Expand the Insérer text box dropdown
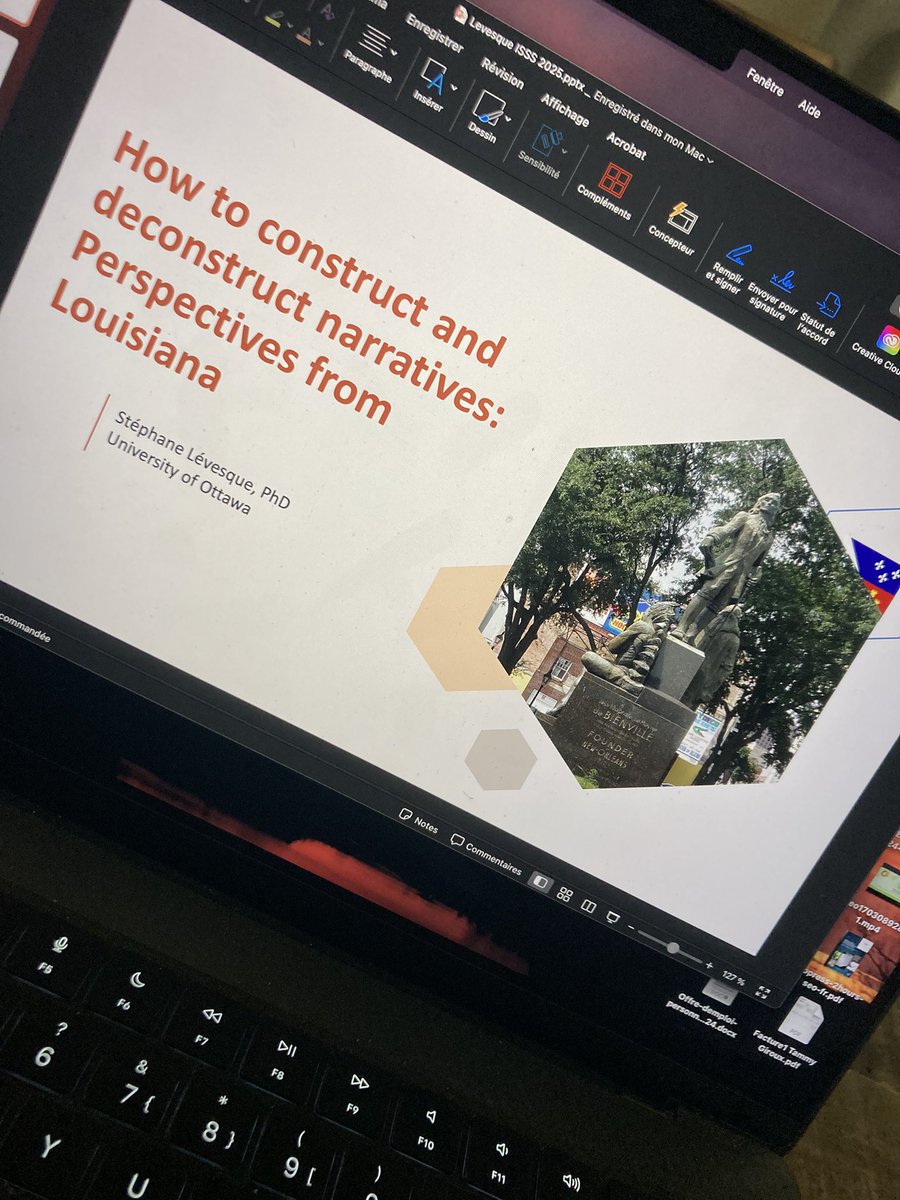 [x=452, y=88]
